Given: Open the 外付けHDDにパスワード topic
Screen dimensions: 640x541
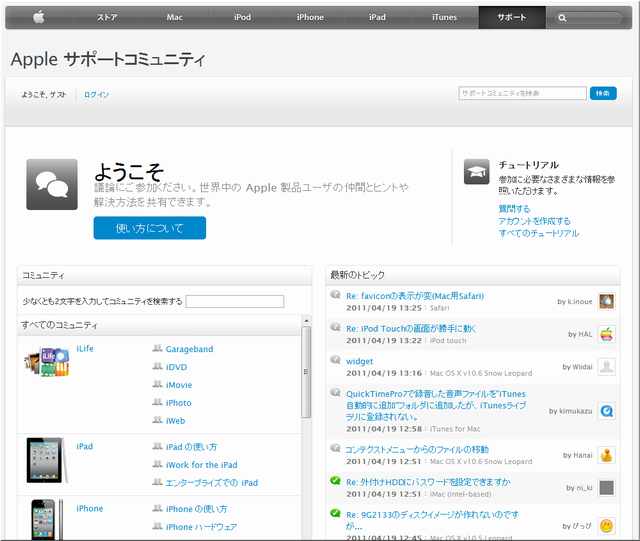Looking at the screenshot, I should [428, 482].
